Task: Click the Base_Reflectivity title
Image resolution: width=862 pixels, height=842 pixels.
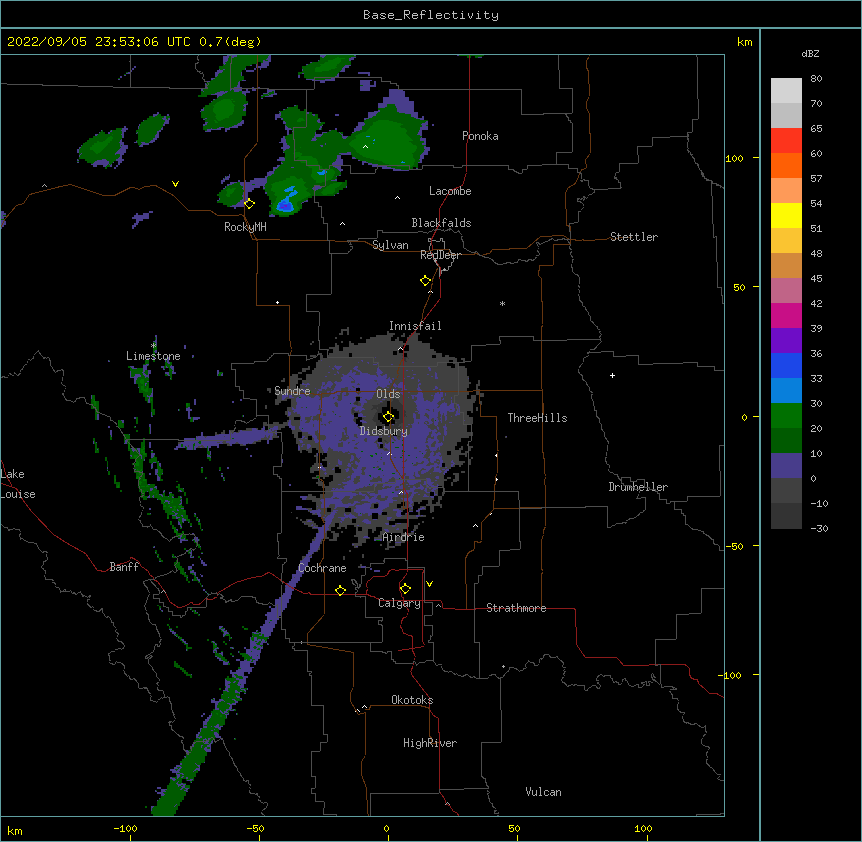Action: 431,15
